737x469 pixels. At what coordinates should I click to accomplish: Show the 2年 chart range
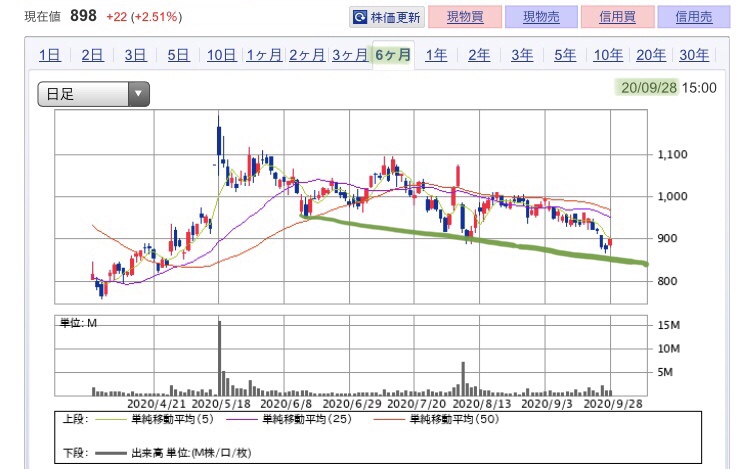(x=479, y=55)
